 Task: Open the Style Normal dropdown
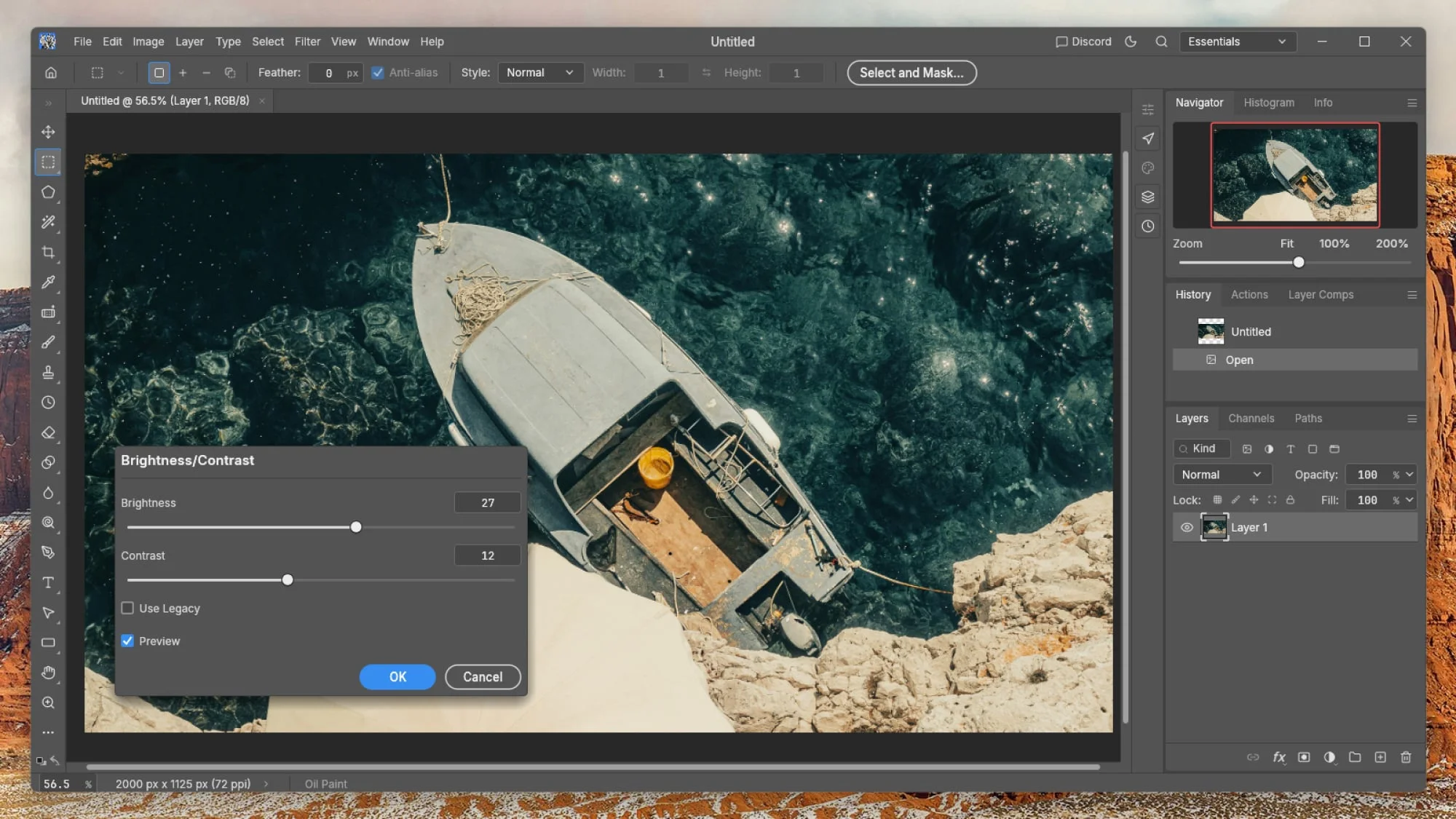[x=540, y=73]
